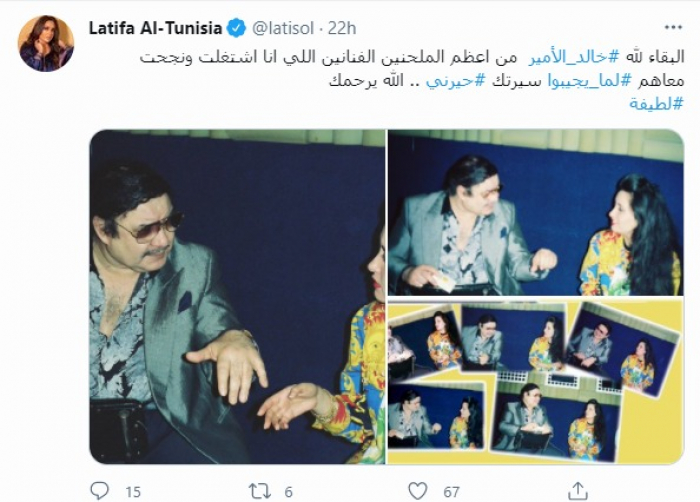
Task: Click the @latisol handle
Action: (283, 28)
